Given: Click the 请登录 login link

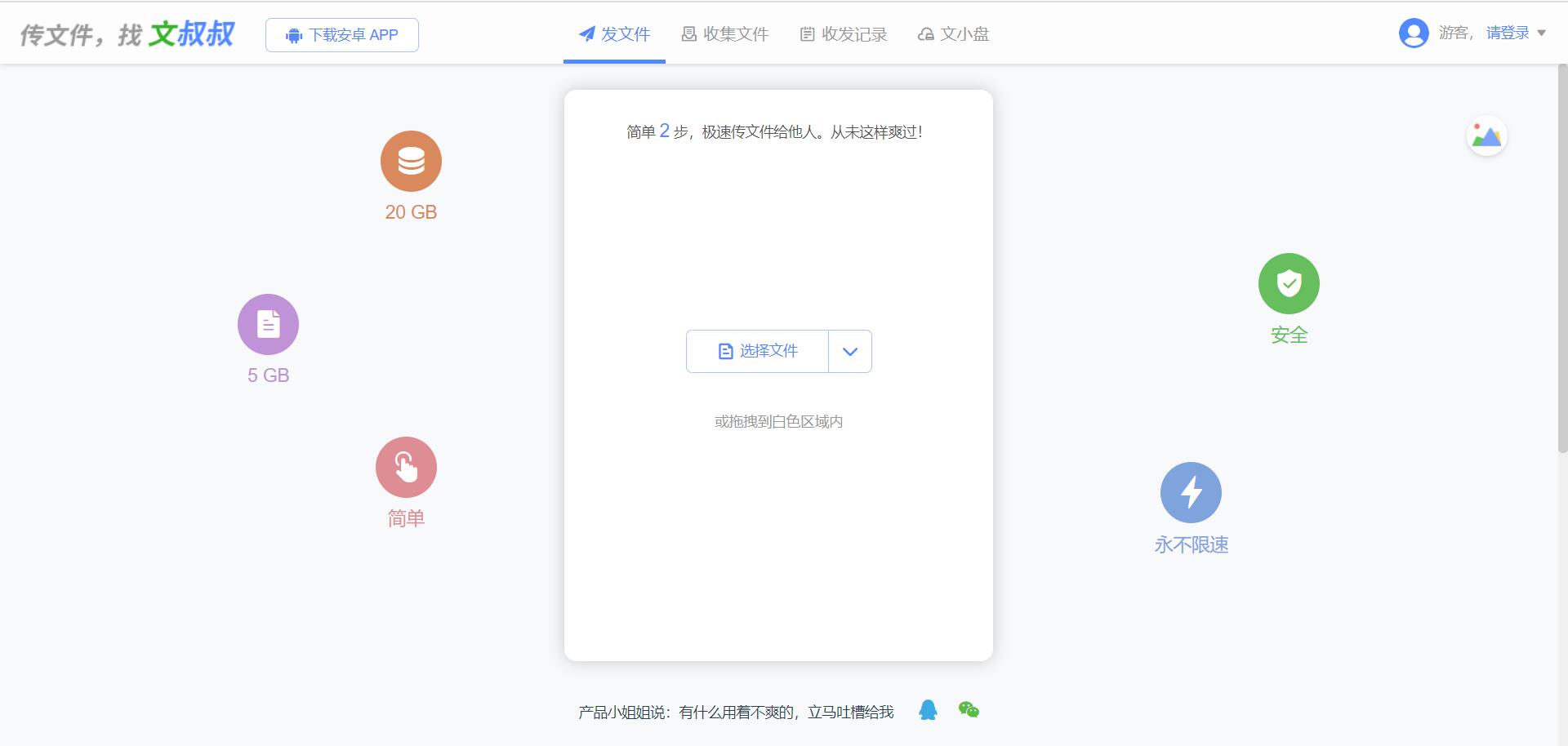Looking at the screenshot, I should [1506, 32].
